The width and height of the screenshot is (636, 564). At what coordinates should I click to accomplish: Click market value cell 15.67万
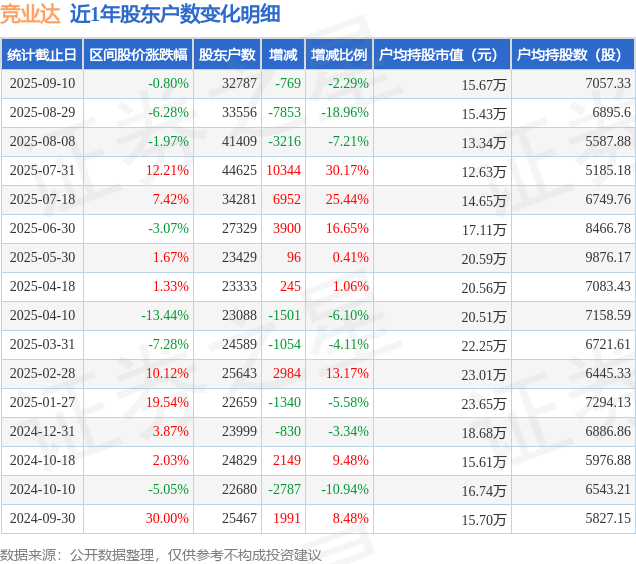pyautogui.click(x=484, y=85)
